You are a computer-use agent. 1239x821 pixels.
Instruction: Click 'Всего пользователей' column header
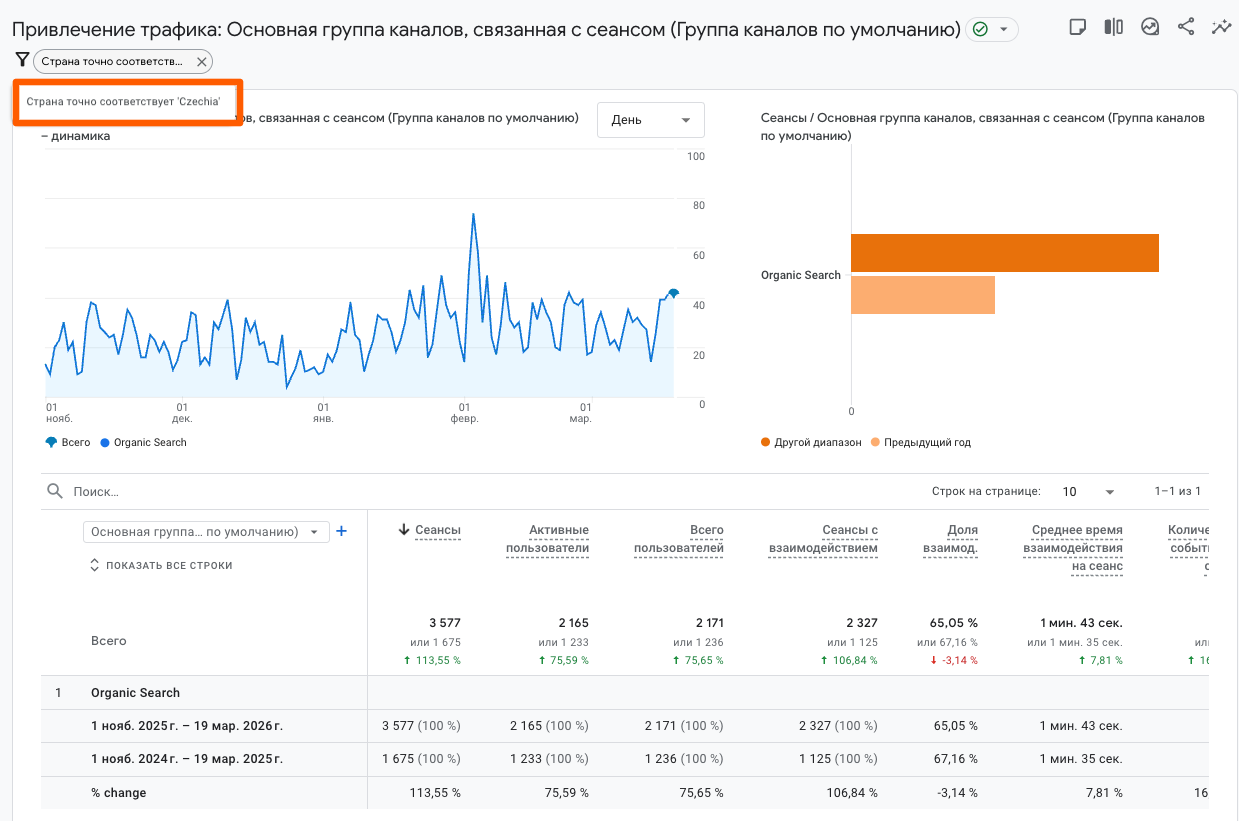coord(679,539)
